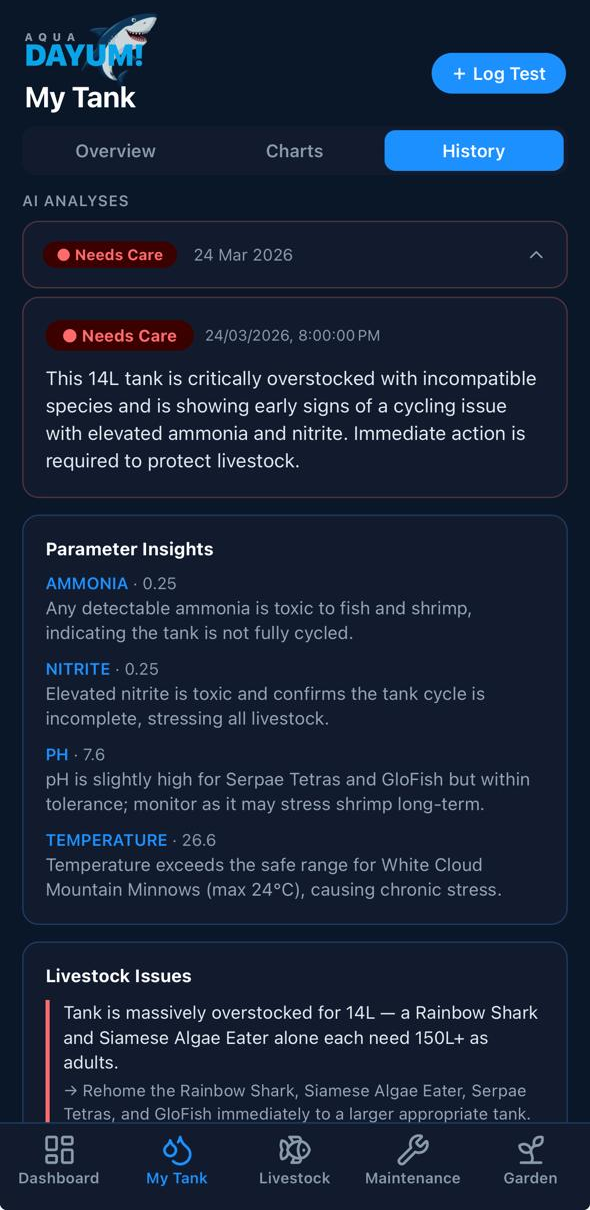Click the PH parameter label
This screenshot has width=590, height=1210.
pos(57,754)
